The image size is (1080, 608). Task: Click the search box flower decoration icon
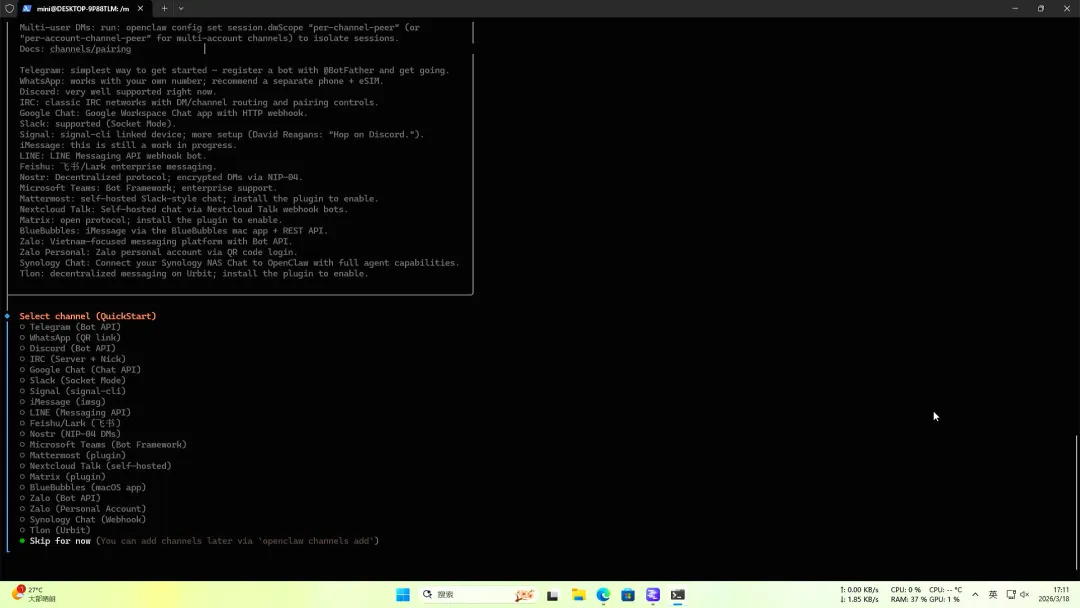tap(524, 595)
